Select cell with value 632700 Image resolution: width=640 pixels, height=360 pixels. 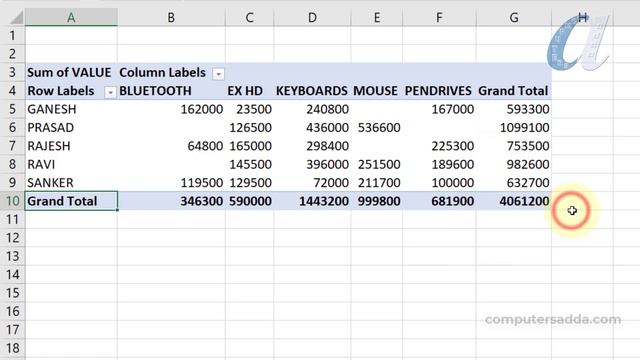tap(514, 182)
